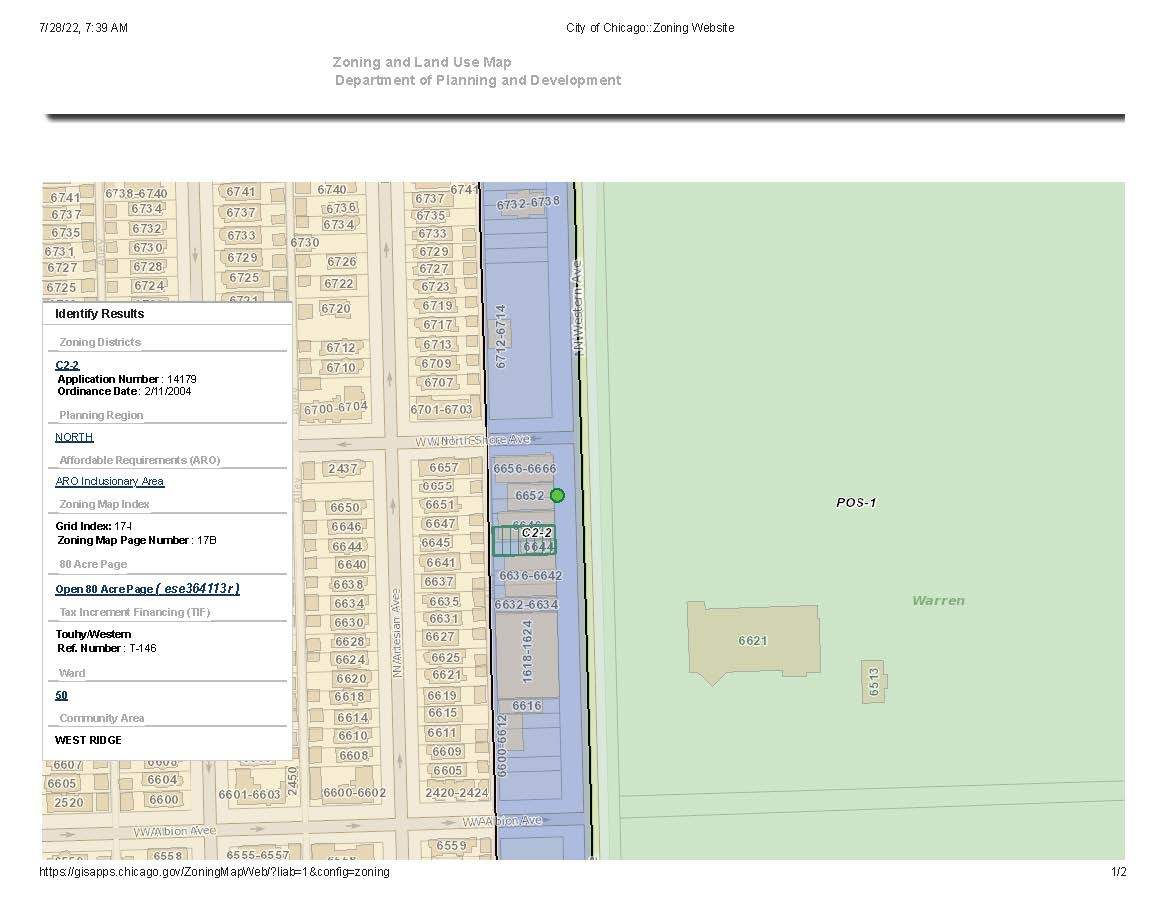Viewport: 1166px width, 901px height.
Task: Click the Warren park label
Action: pyautogui.click(x=938, y=601)
